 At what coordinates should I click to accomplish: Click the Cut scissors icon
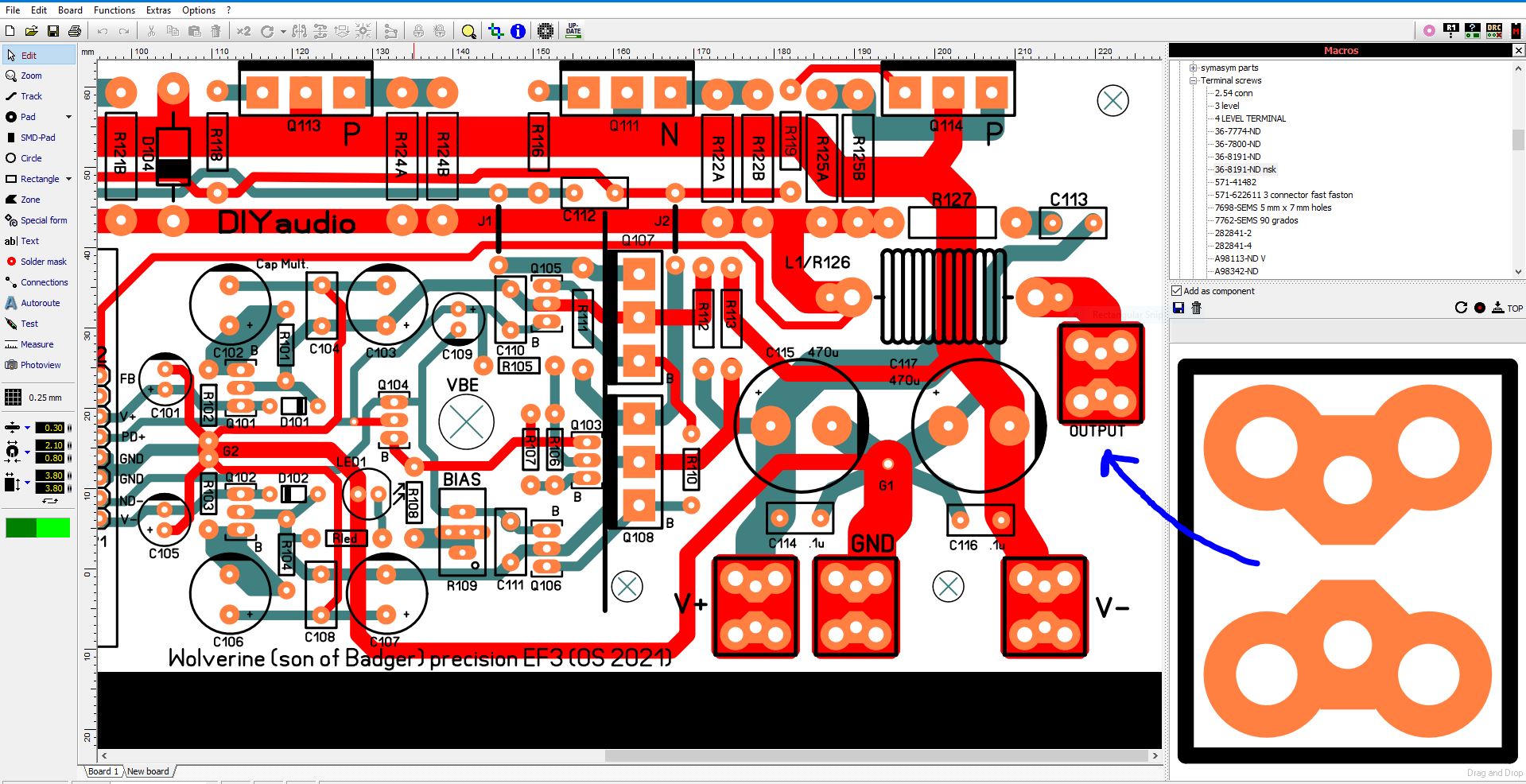[151, 31]
